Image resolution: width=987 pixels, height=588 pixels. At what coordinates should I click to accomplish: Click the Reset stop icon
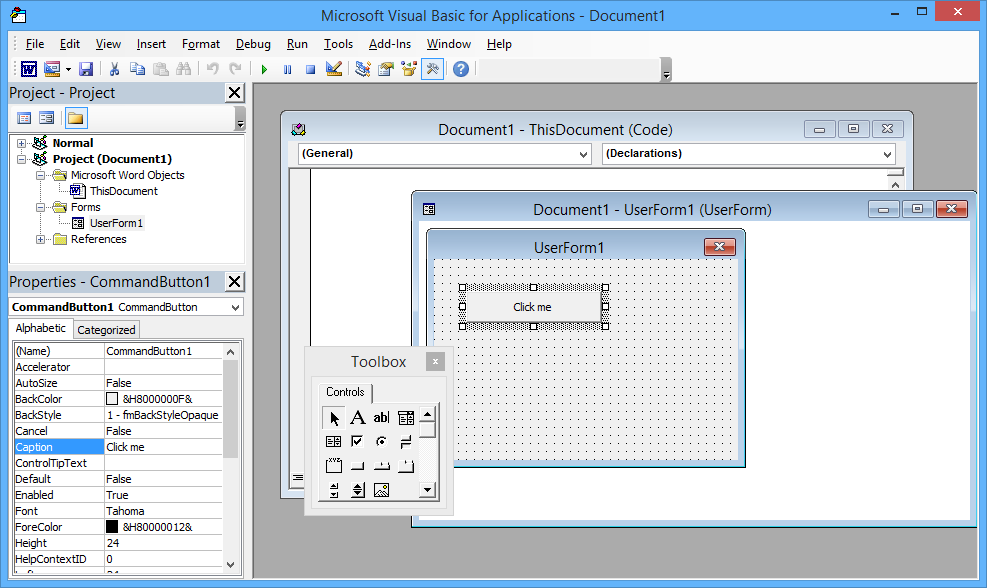pos(310,69)
